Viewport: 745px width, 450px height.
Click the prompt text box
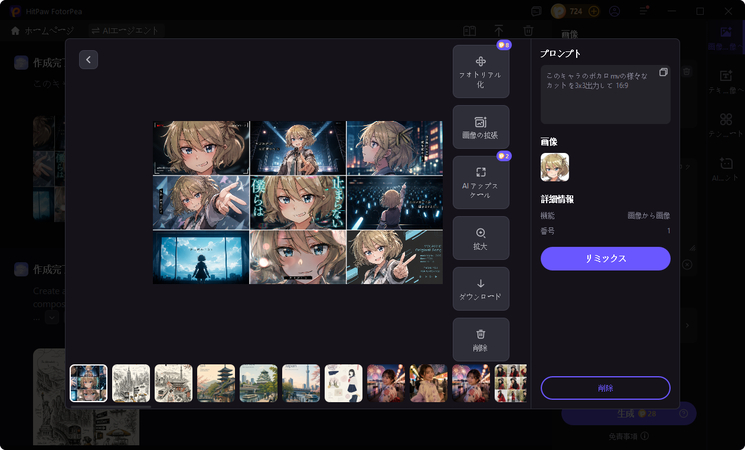(x=605, y=95)
